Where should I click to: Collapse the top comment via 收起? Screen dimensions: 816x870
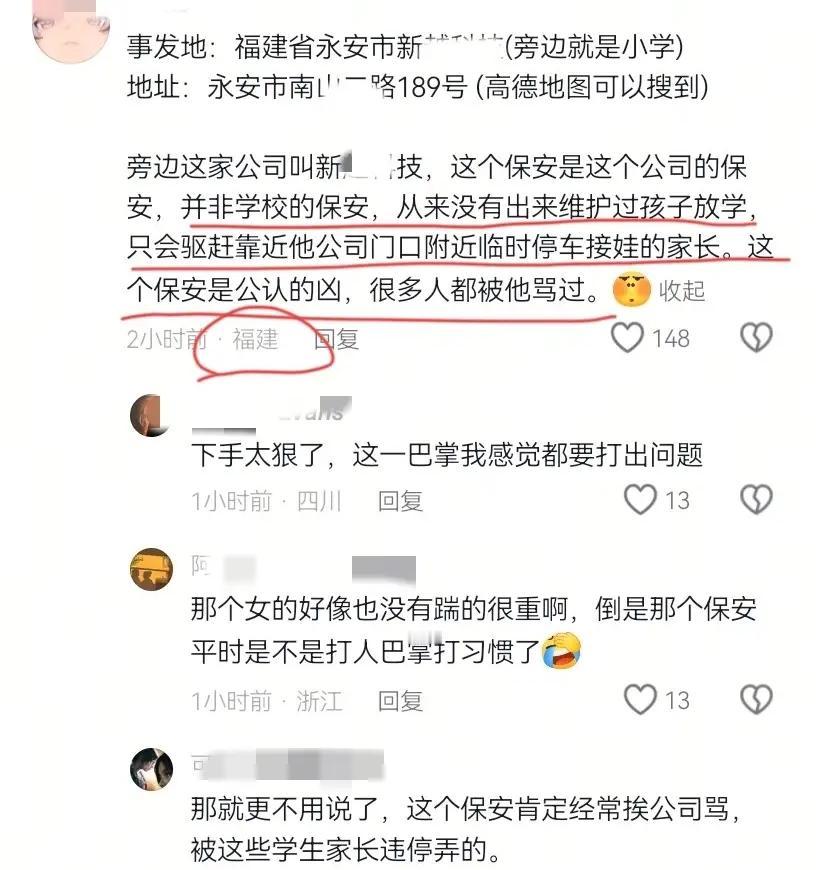[x=682, y=291]
